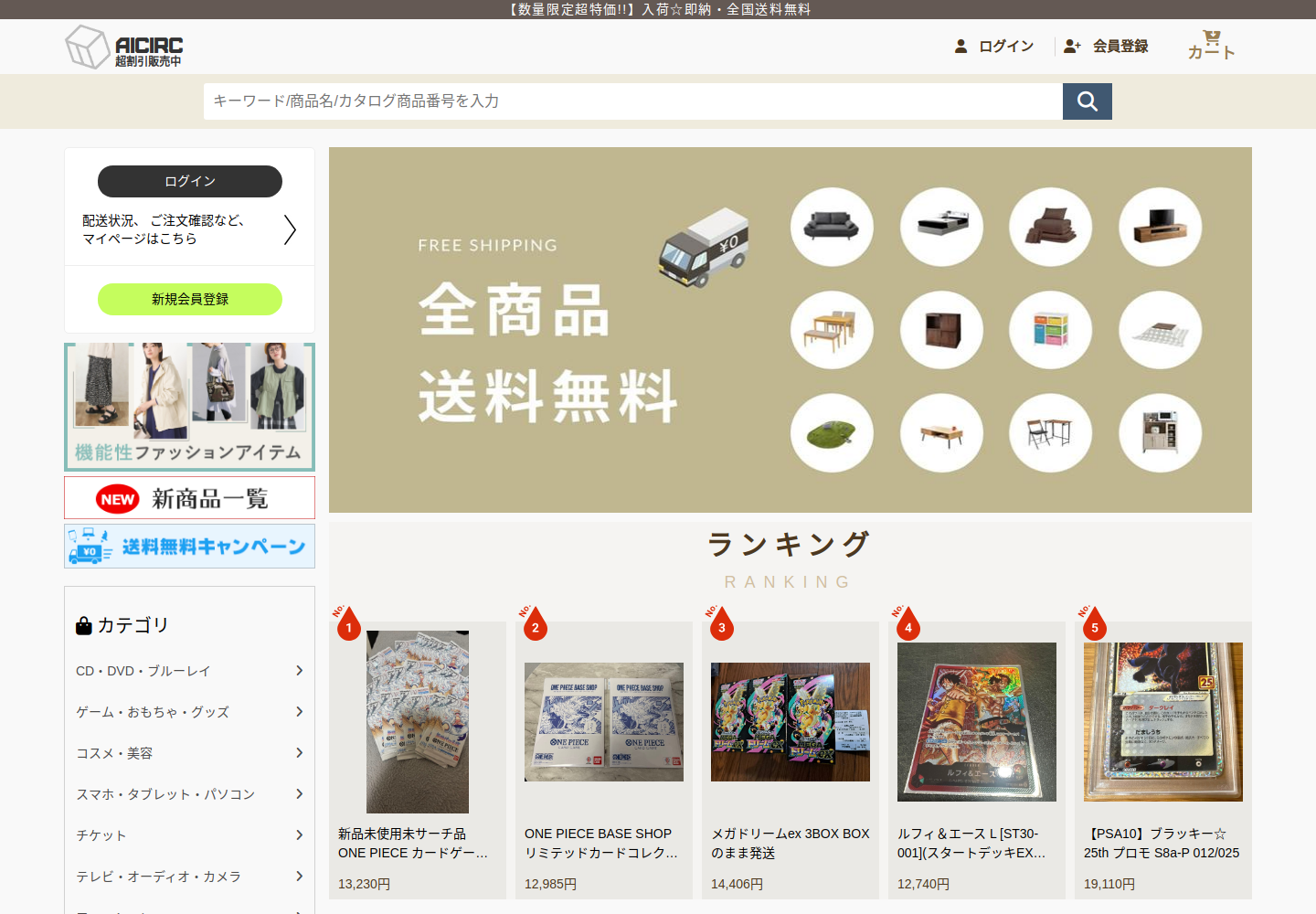Open テレビ・オーディオ・カメラ category
The width and height of the screenshot is (1316, 914).
point(158,877)
